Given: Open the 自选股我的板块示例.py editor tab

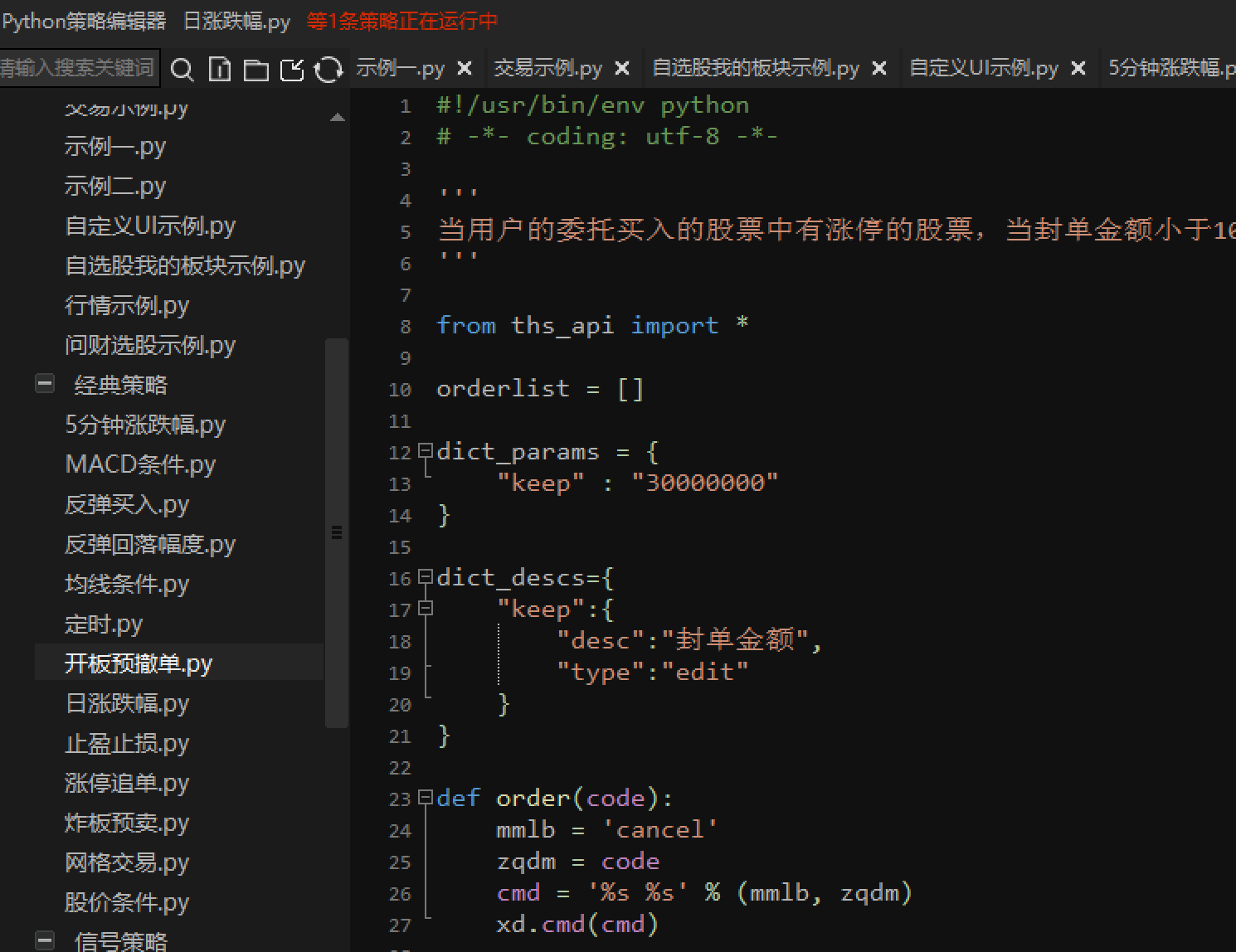Looking at the screenshot, I should click(756, 68).
